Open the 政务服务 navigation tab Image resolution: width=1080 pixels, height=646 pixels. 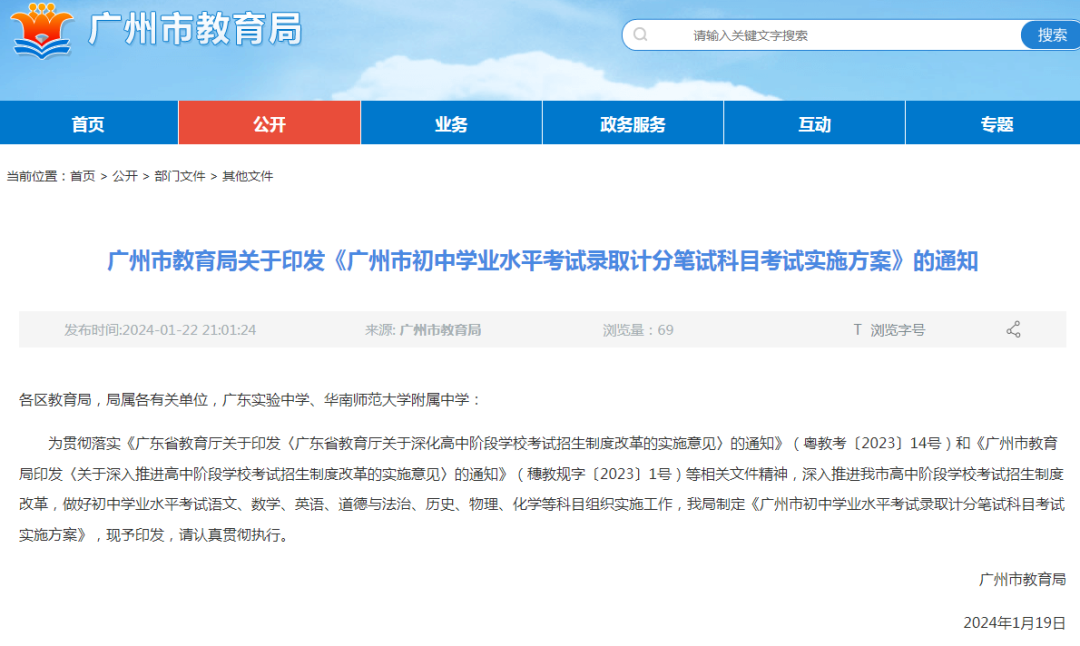[x=632, y=124]
